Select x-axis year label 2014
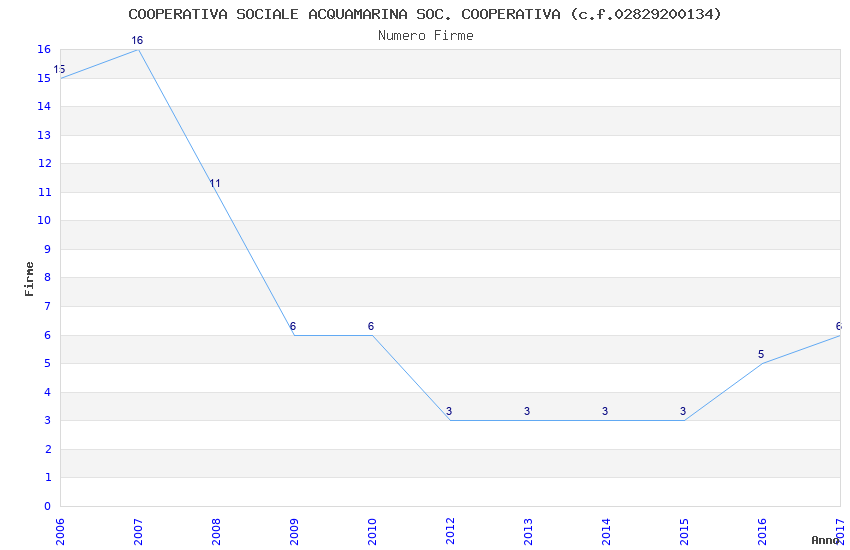 point(606,532)
